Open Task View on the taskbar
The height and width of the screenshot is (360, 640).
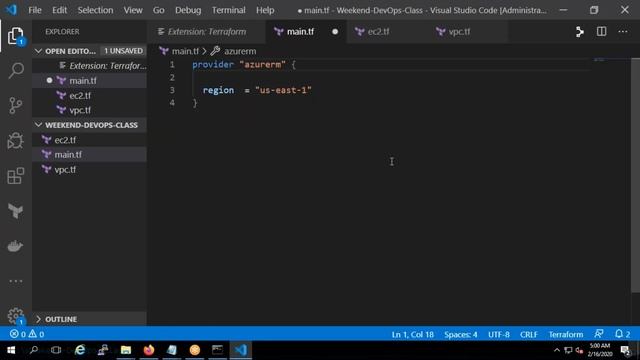pyautogui.click(x=56, y=350)
